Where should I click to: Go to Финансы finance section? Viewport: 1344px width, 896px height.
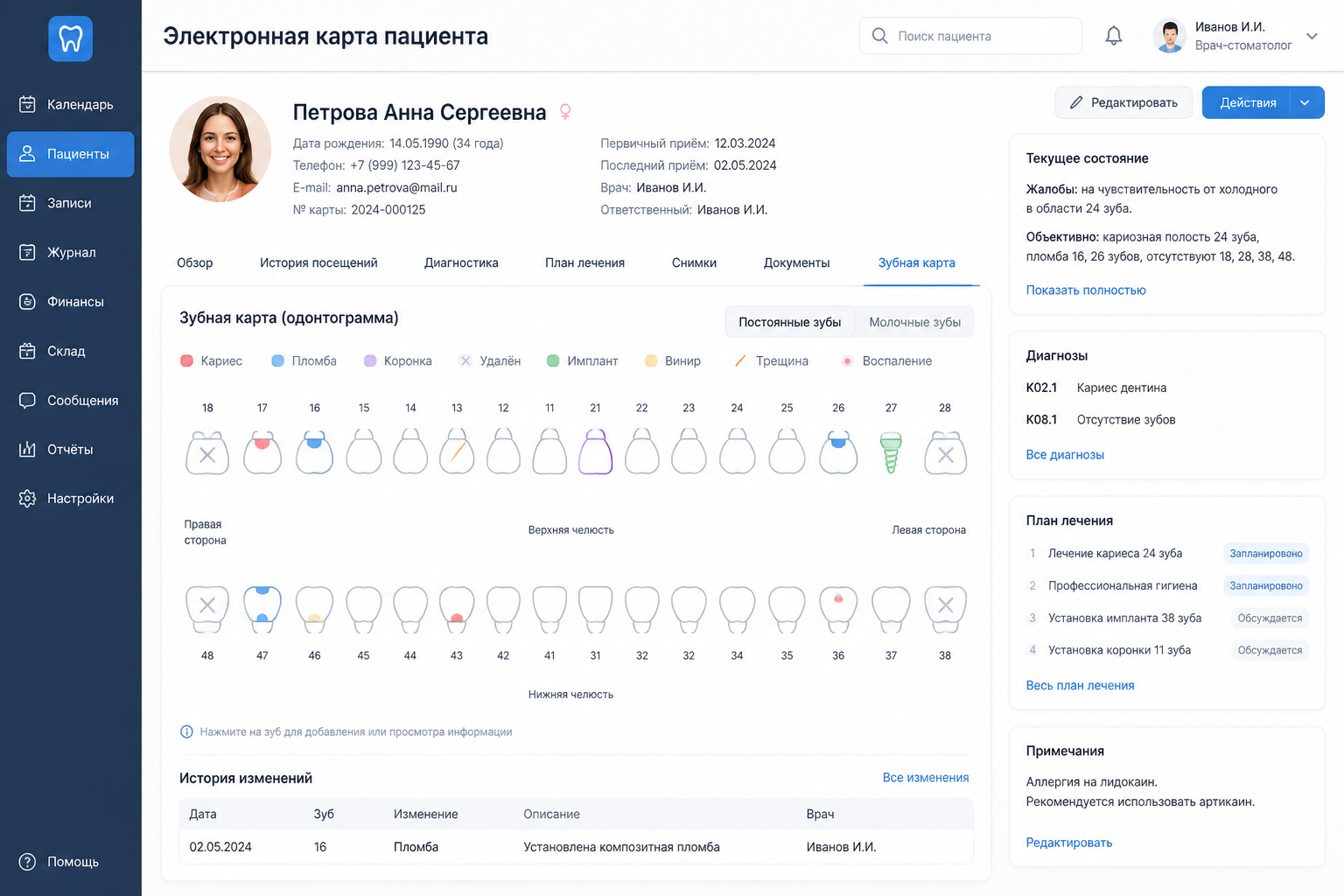coord(70,302)
